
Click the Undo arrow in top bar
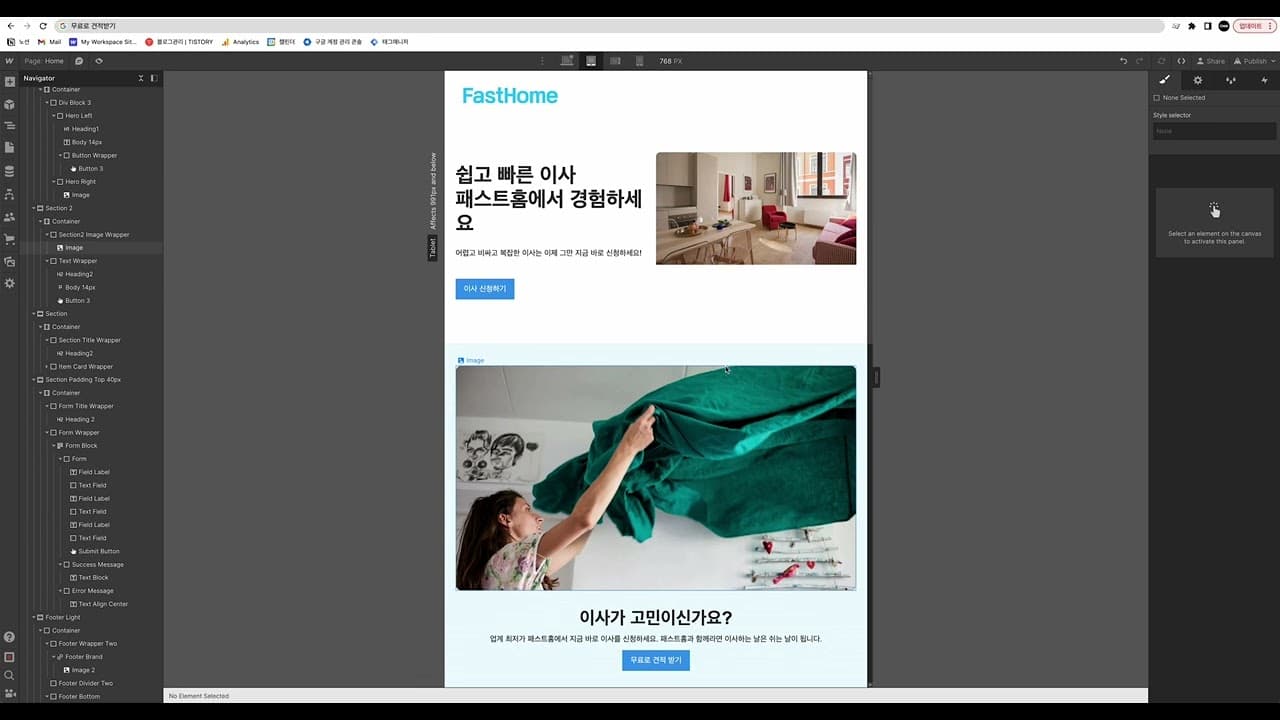[x=1123, y=61]
